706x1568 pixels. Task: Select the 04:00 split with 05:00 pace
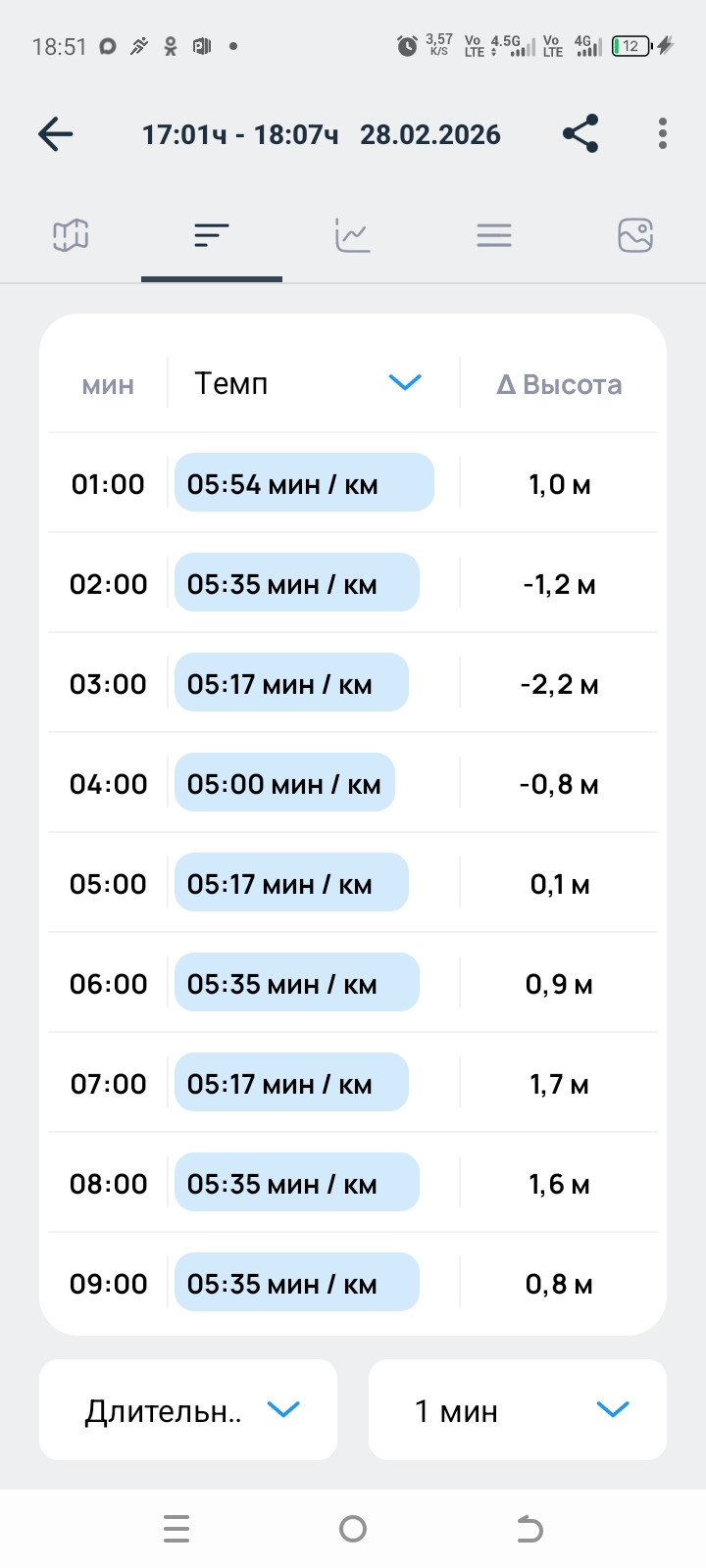353,783
